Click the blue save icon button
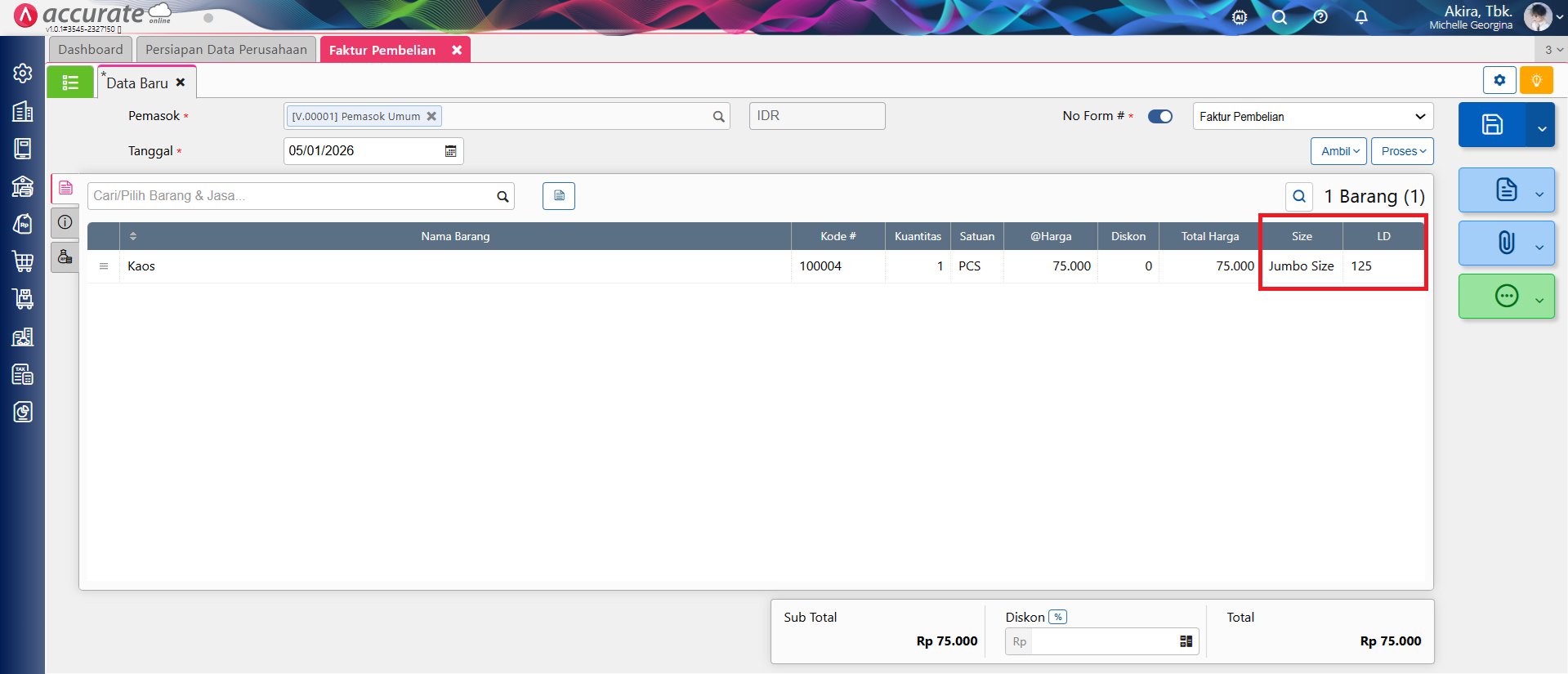Image resolution: width=1568 pixels, height=674 pixels. [1492, 125]
